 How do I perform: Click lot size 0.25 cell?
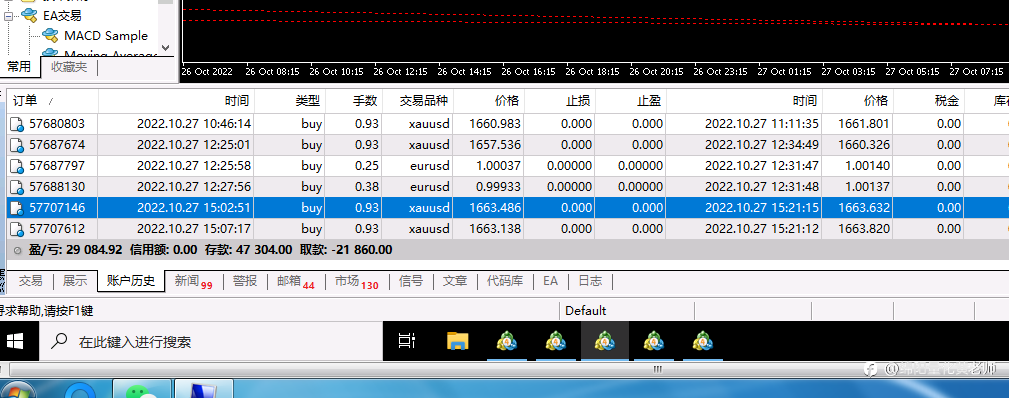tap(367, 166)
